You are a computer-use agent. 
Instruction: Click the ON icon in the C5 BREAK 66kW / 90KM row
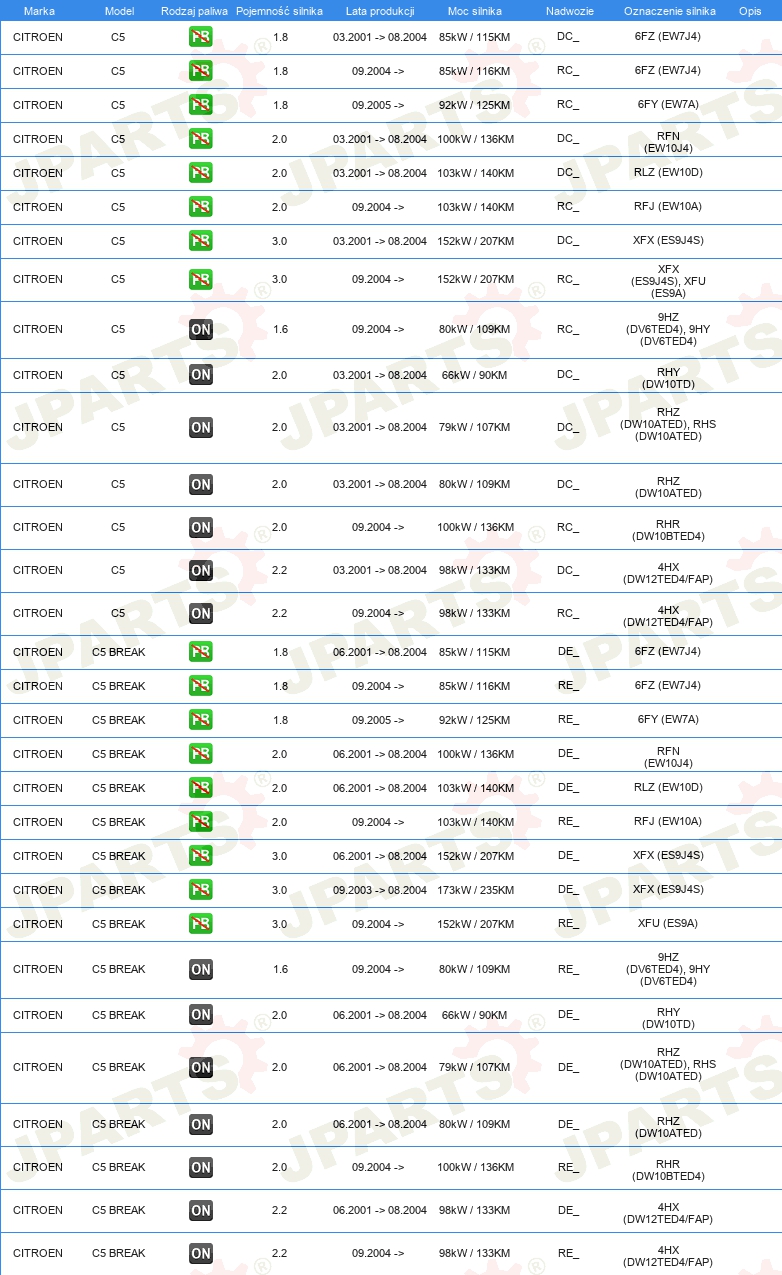click(x=200, y=1015)
